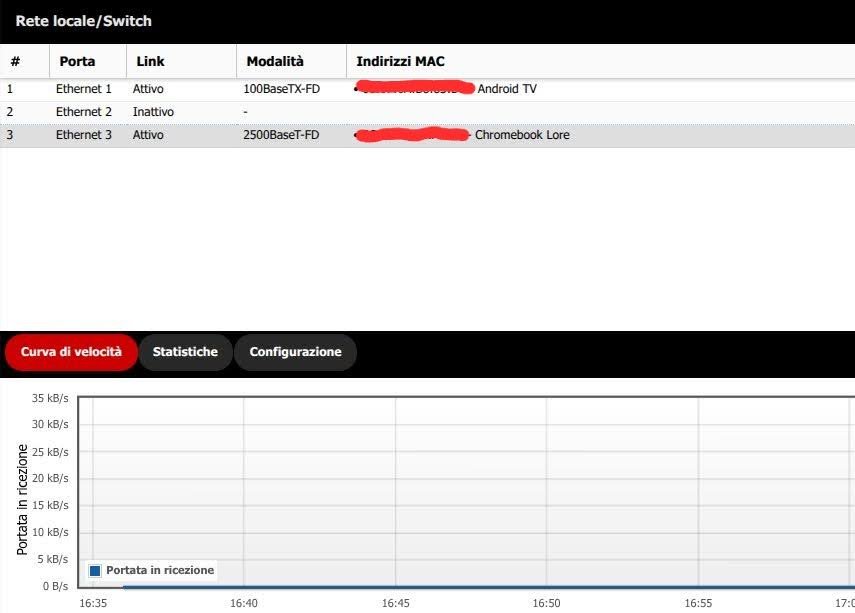This screenshot has height=613, width=855.
Task: Click the Chromebook Lore device name
Action: [x=522, y=135]
